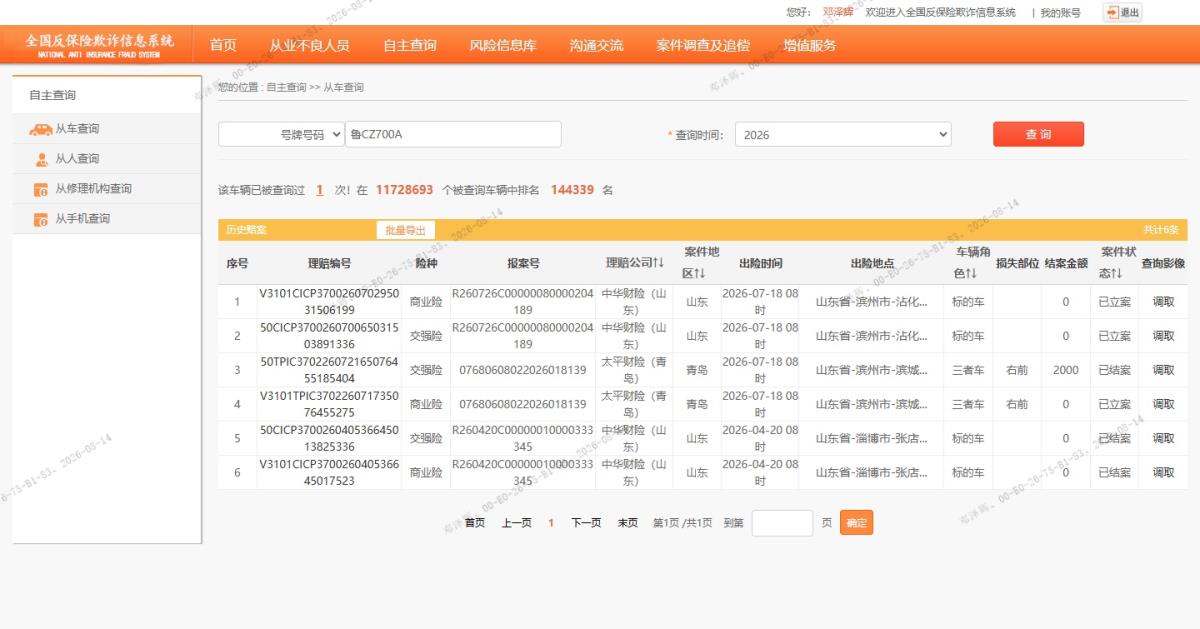Screen dimensions: 1200x629
Task: Click settlement amount 2000 in row 3
Action: (1066, 370)
